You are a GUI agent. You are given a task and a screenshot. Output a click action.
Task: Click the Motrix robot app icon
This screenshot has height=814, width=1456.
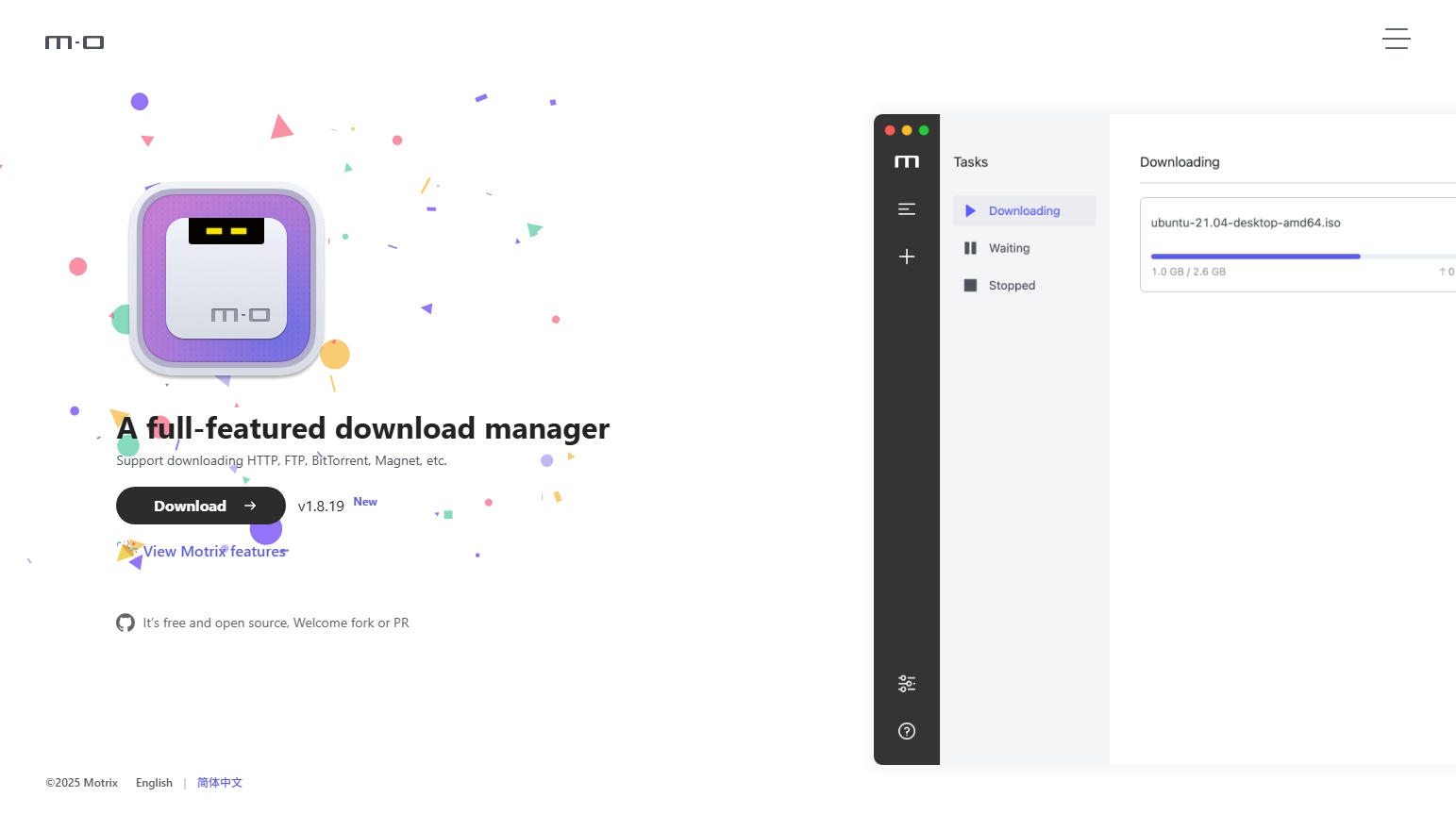(226, 278)
